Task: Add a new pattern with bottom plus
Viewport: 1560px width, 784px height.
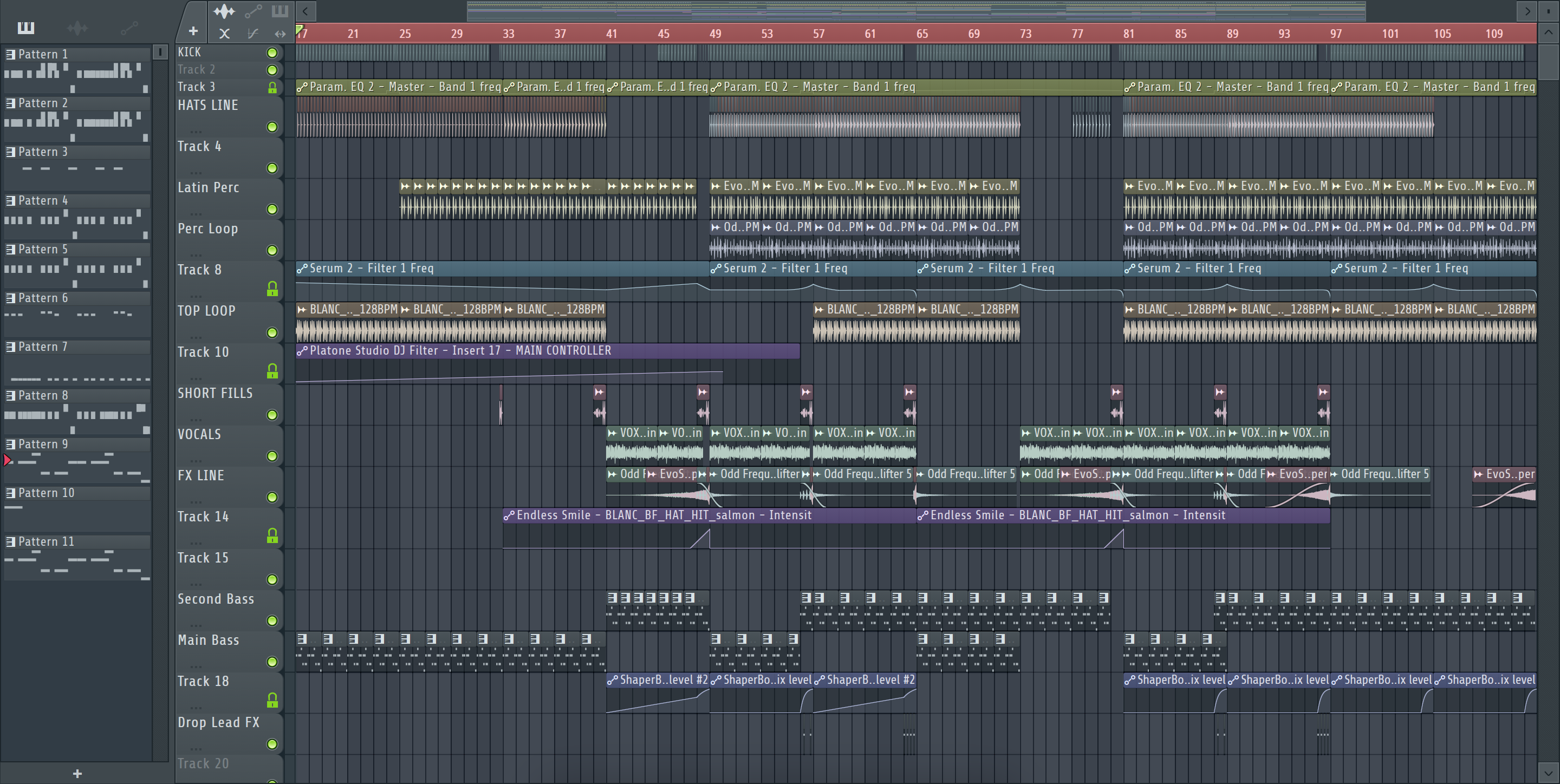Action: coord(77,774)
